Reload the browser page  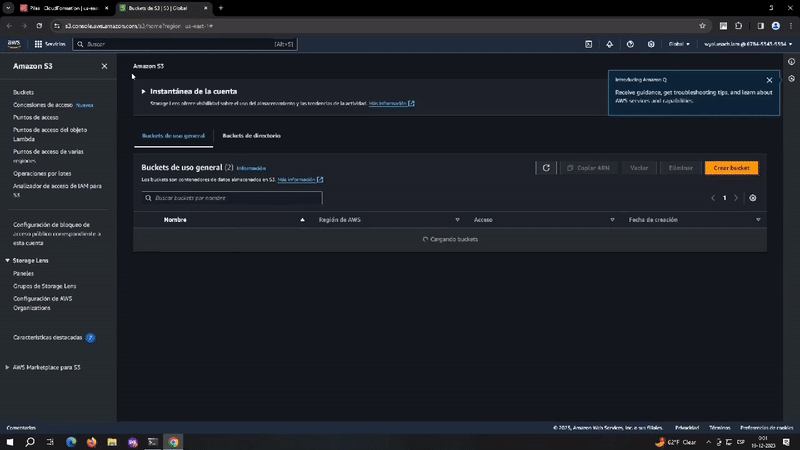click(39, 26)
